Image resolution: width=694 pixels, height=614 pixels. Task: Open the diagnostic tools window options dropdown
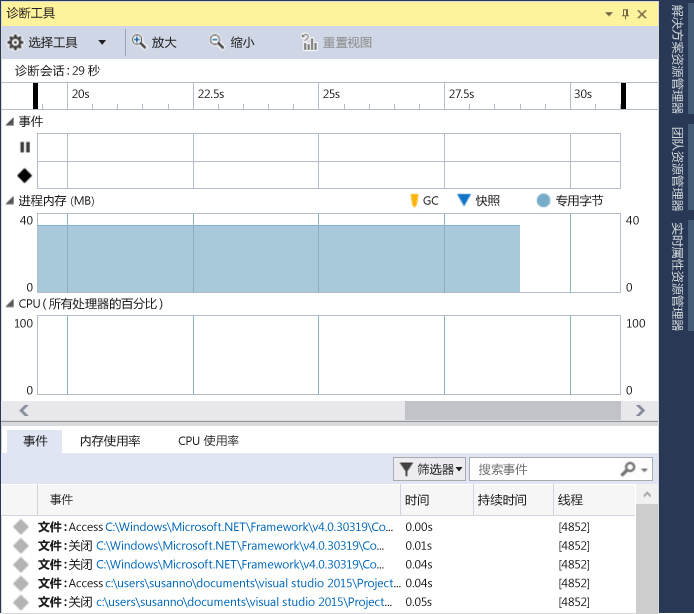point(609,14)
